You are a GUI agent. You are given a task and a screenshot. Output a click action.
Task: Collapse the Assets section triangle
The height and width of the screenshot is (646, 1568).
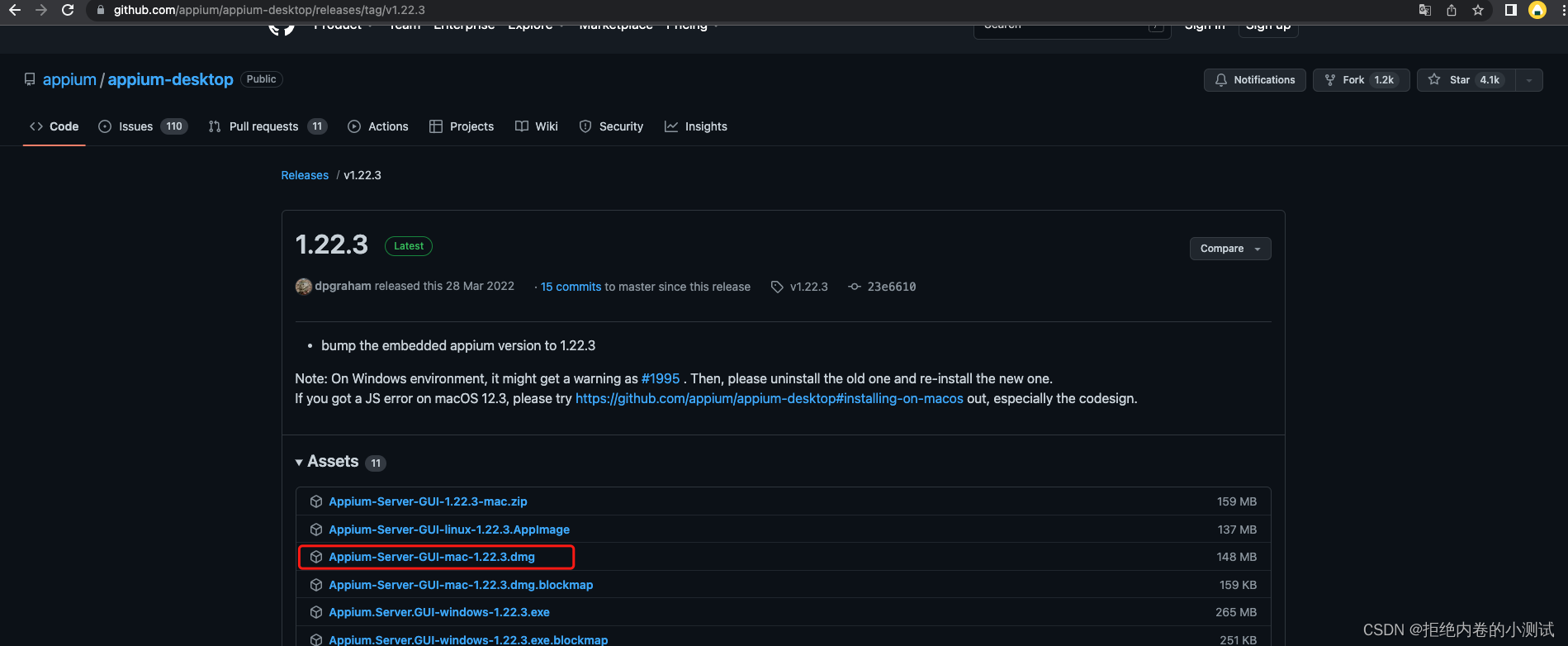coord(299,463)
